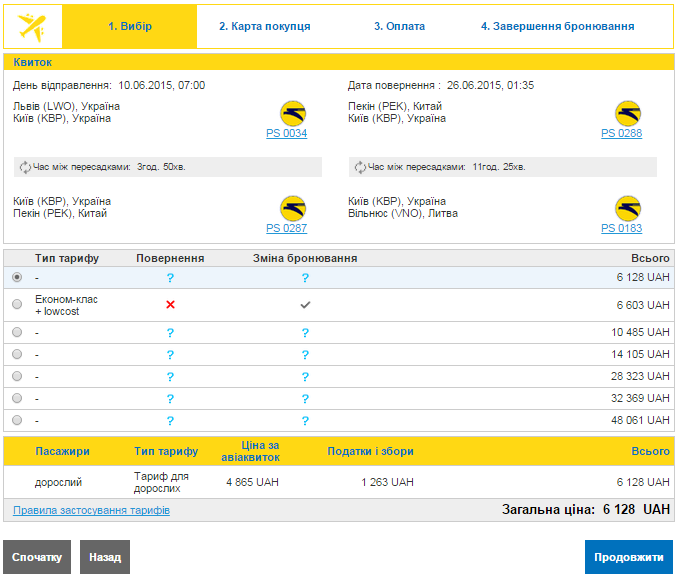Click the 48 061 UAH price

coord(640,420)
